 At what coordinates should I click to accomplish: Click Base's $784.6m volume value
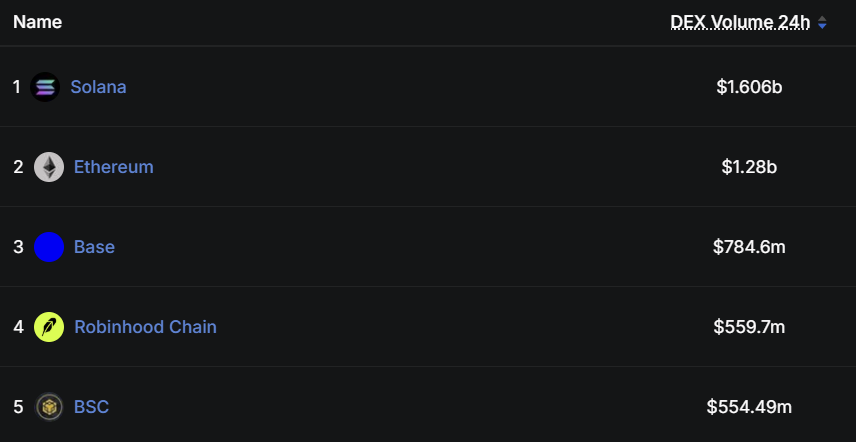(749, 247)
